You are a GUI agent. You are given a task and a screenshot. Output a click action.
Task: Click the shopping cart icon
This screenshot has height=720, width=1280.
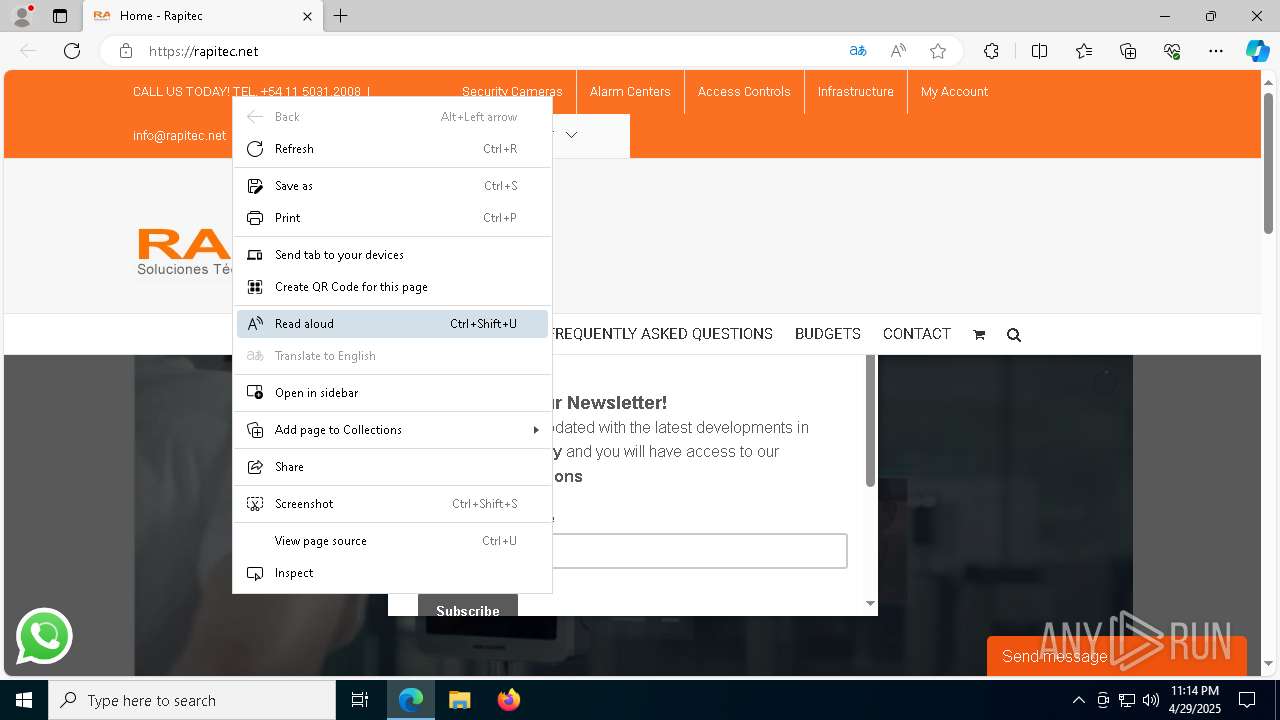tap(979, 335)
